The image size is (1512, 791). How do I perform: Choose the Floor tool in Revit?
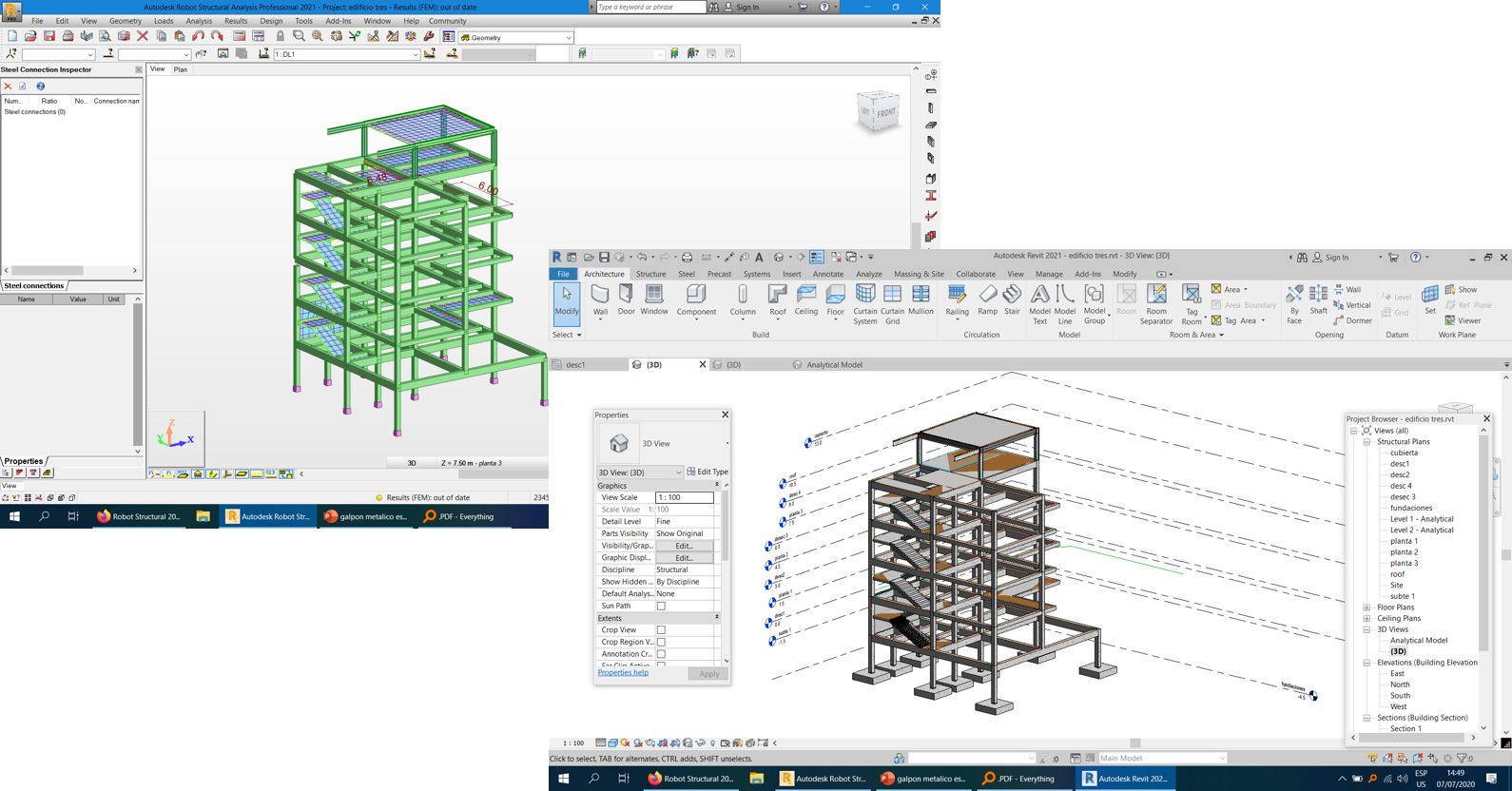836,299
